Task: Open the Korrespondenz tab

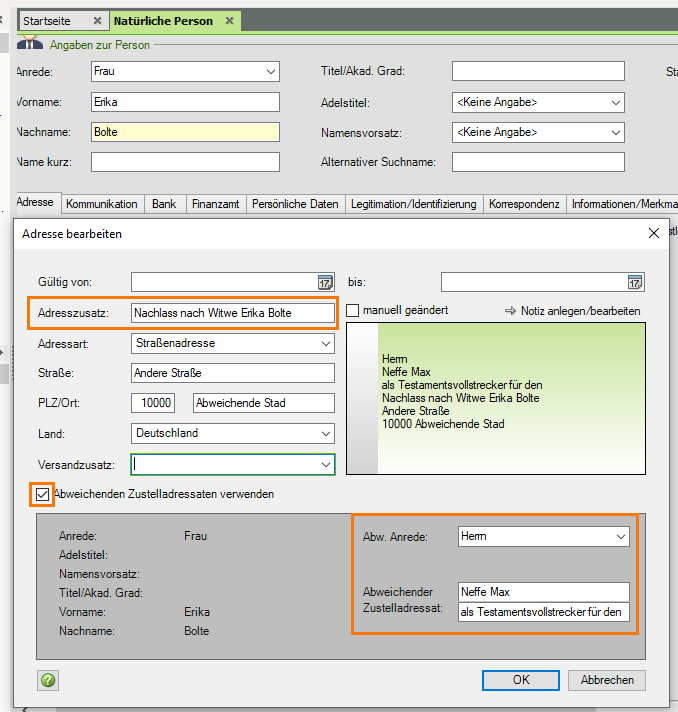Action: [524, 204]
